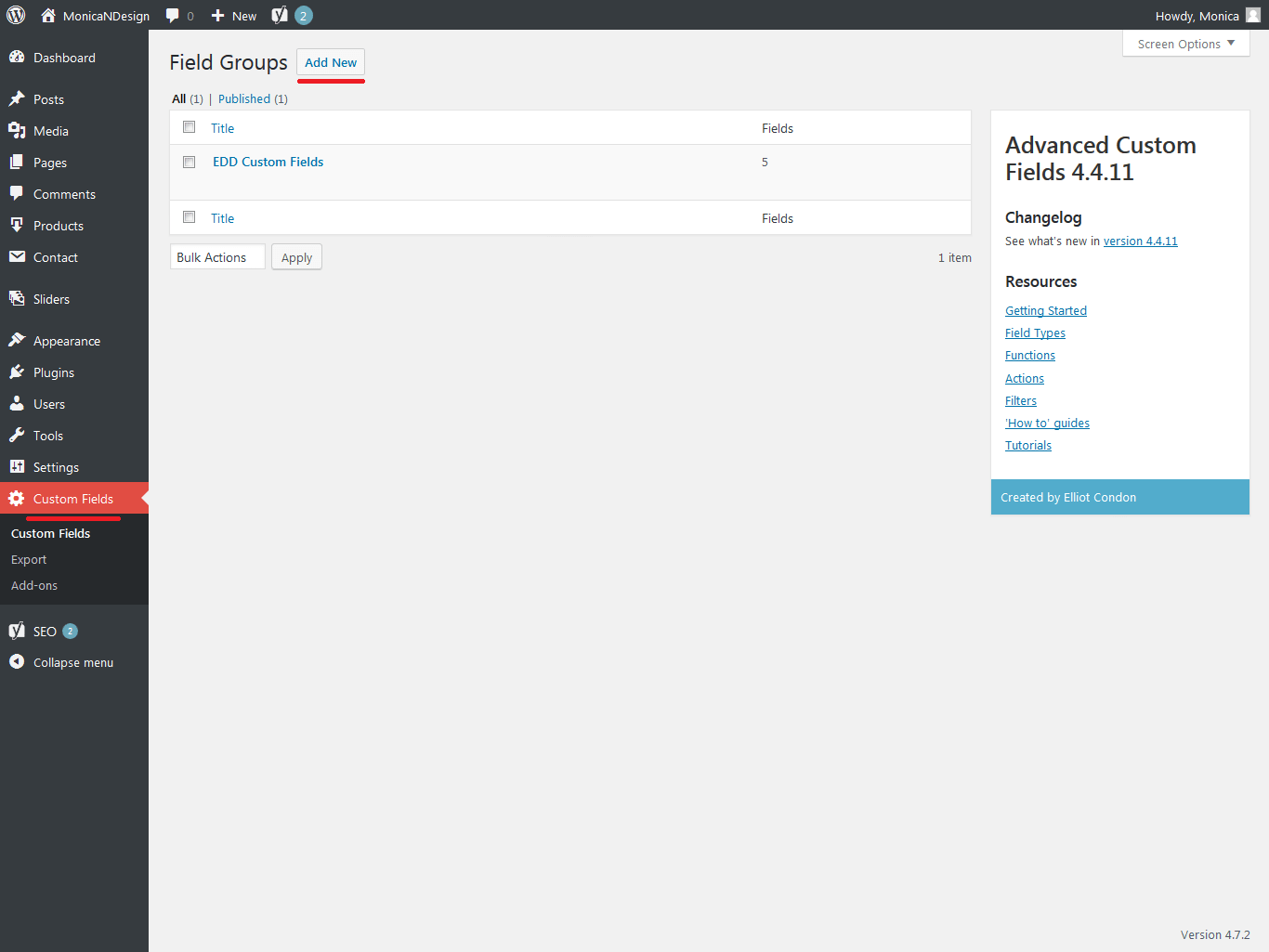Click the Media library icon

pyautogui.click(x=17, y=130)
